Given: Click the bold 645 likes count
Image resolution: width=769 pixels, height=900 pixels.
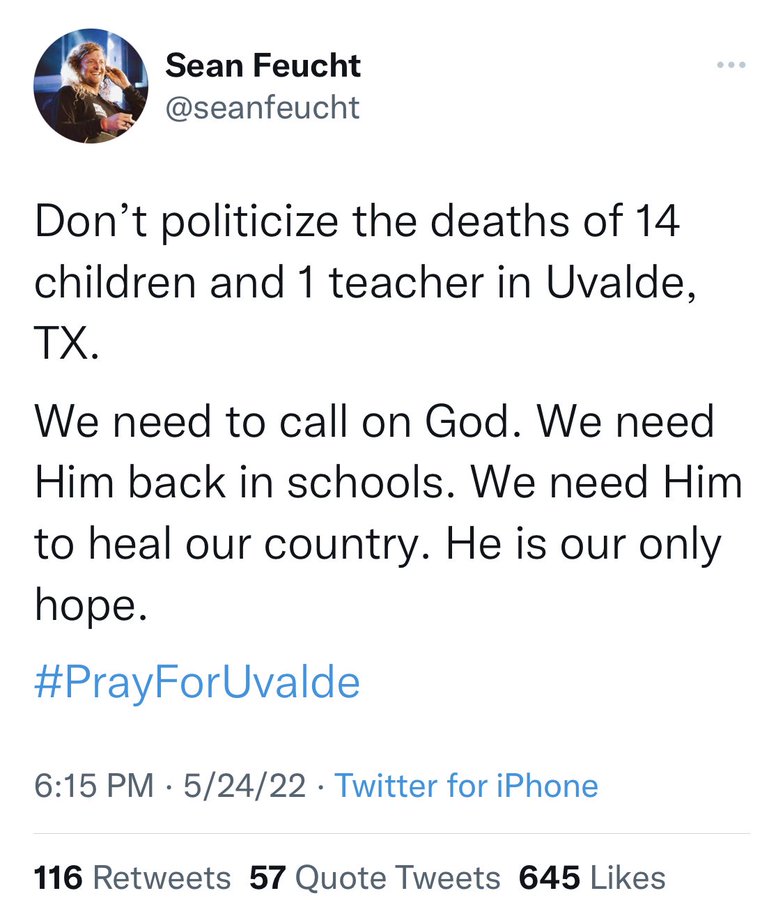Looking at the screenshot, I should tap(549, 877).
